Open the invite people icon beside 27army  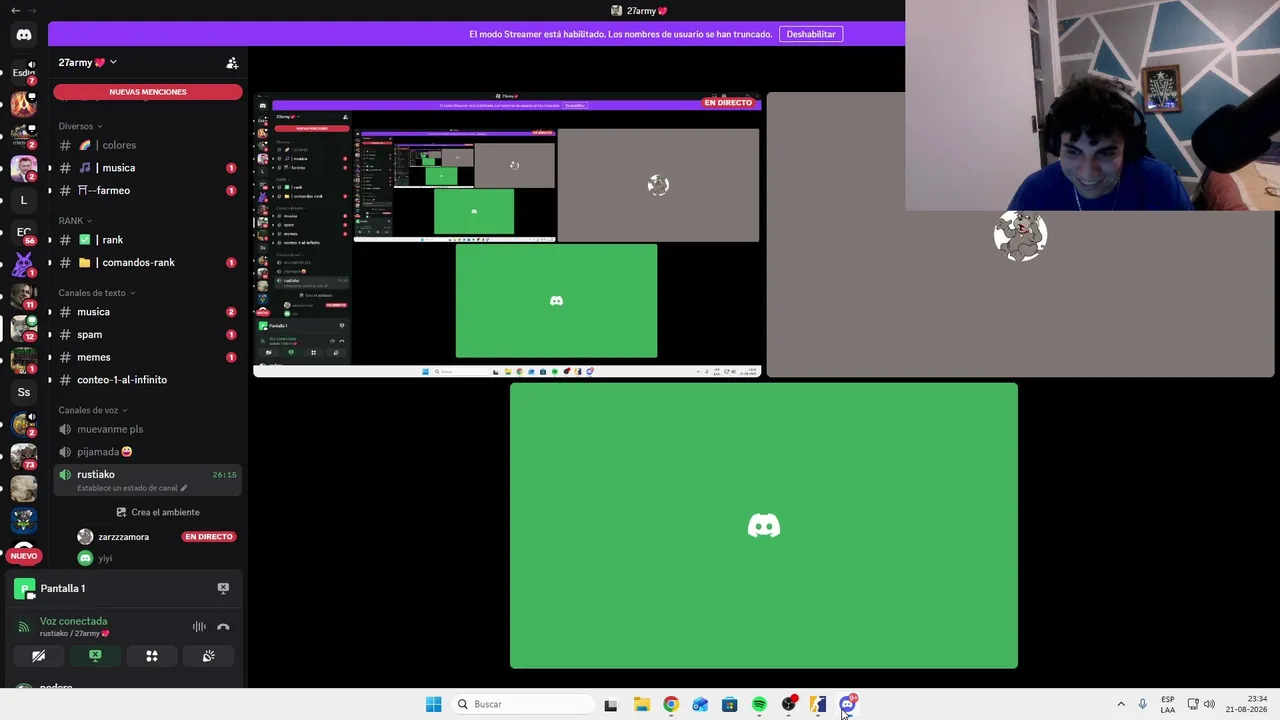coord(232,62)
